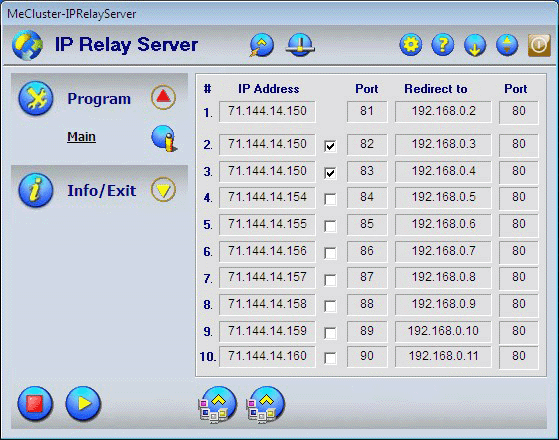This screenshot has height=440, width=559.
Task: Click the down arrow globe icon
Action: (475, 45)
